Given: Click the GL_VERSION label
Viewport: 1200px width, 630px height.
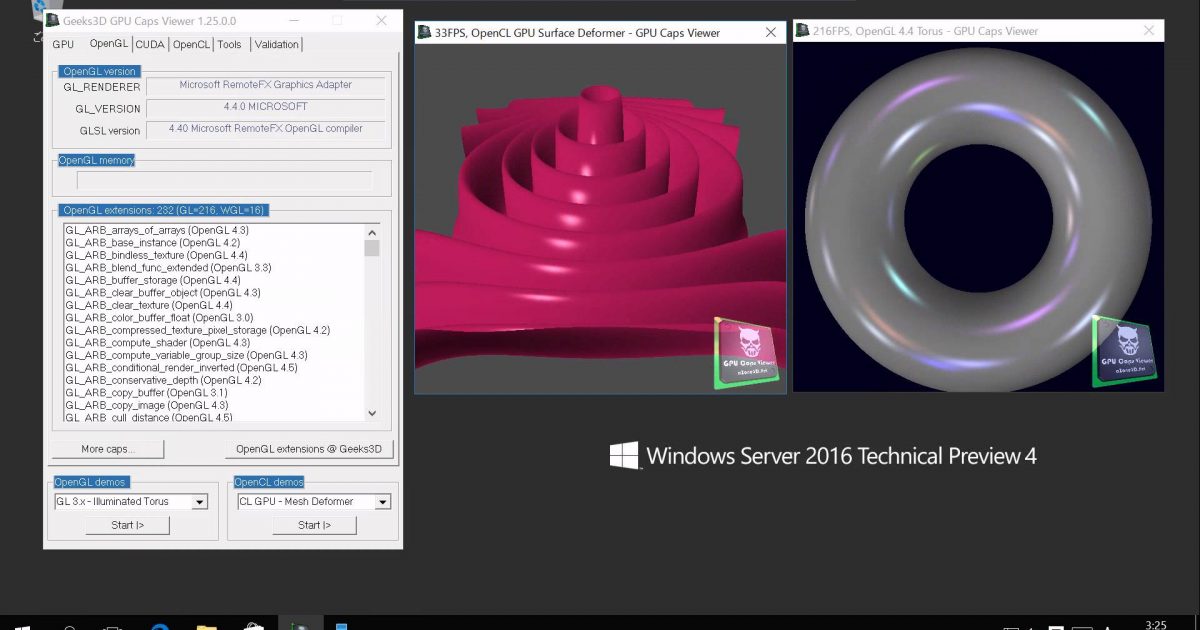Looking at the screenshot, I should (108, 109).
